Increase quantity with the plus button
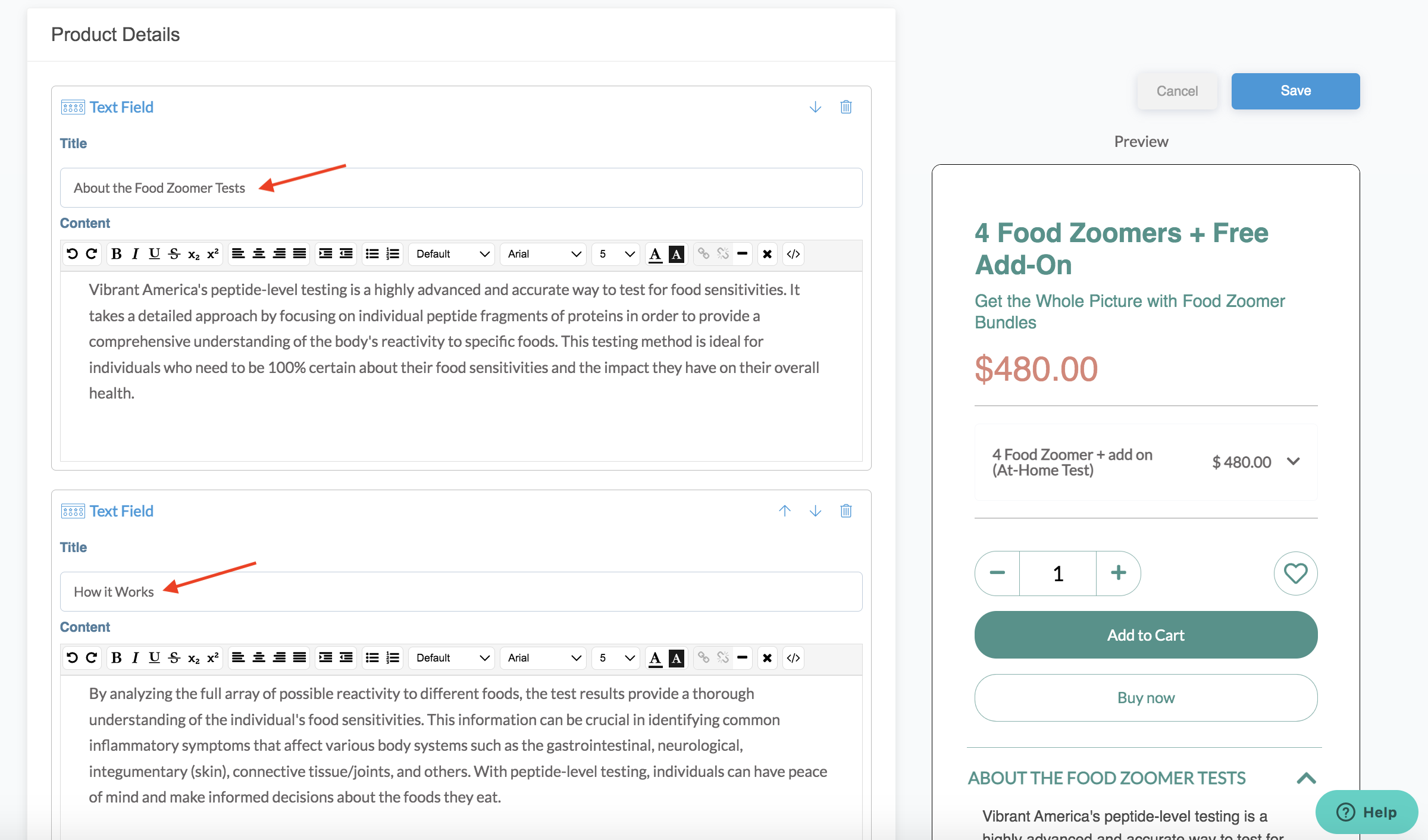Screen dimensions: 1428x840 click(1119, 573)
